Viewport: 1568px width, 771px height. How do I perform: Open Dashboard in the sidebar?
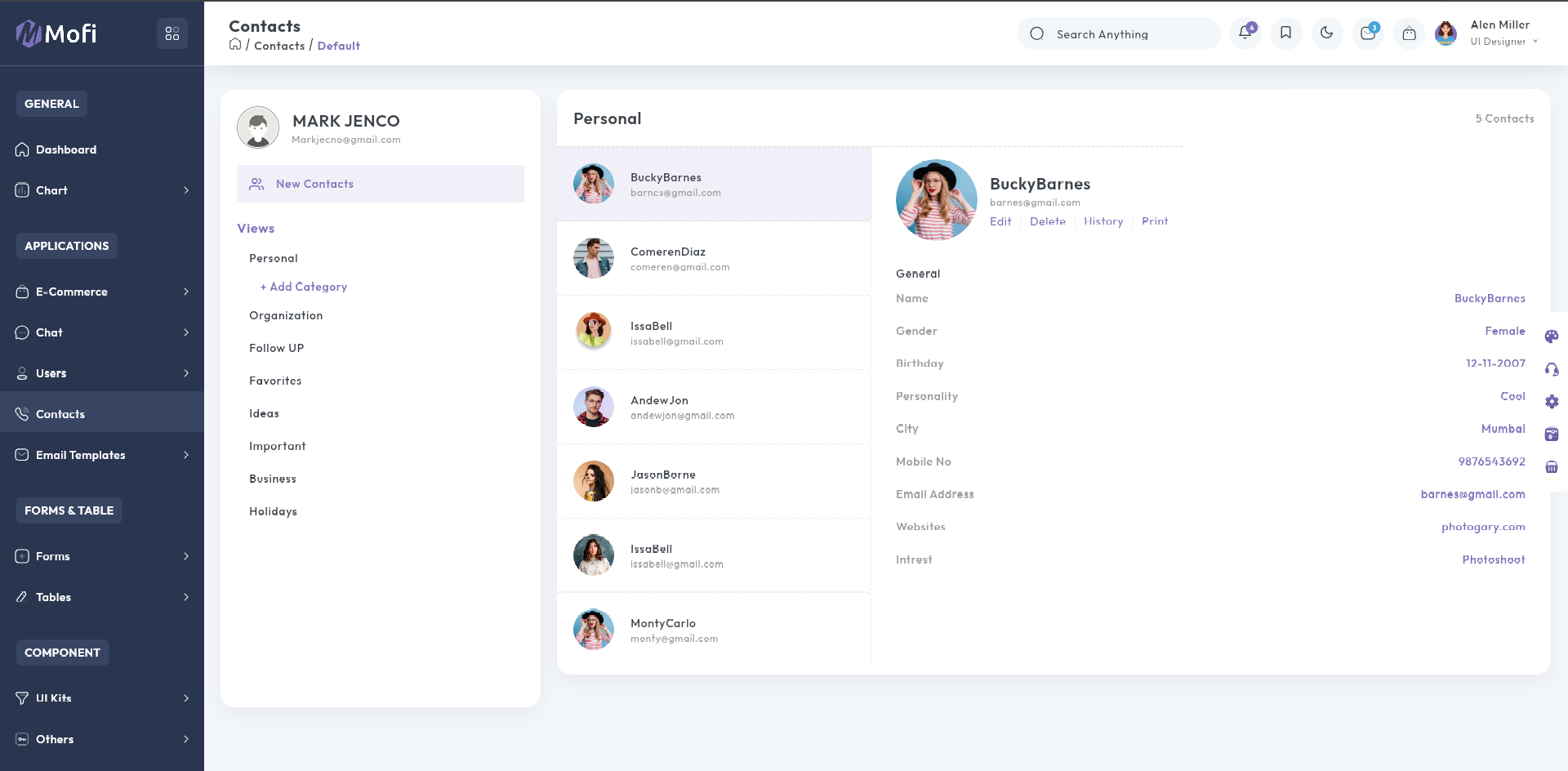coord(66,149)
